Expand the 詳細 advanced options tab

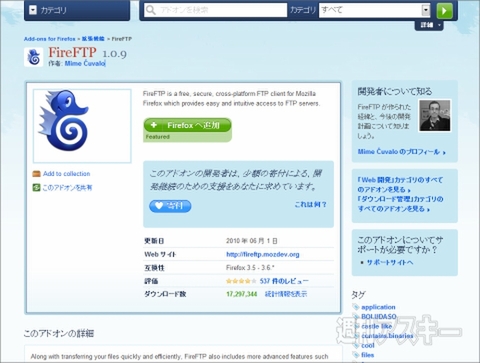pyautogui.click(x=429, y=25)
